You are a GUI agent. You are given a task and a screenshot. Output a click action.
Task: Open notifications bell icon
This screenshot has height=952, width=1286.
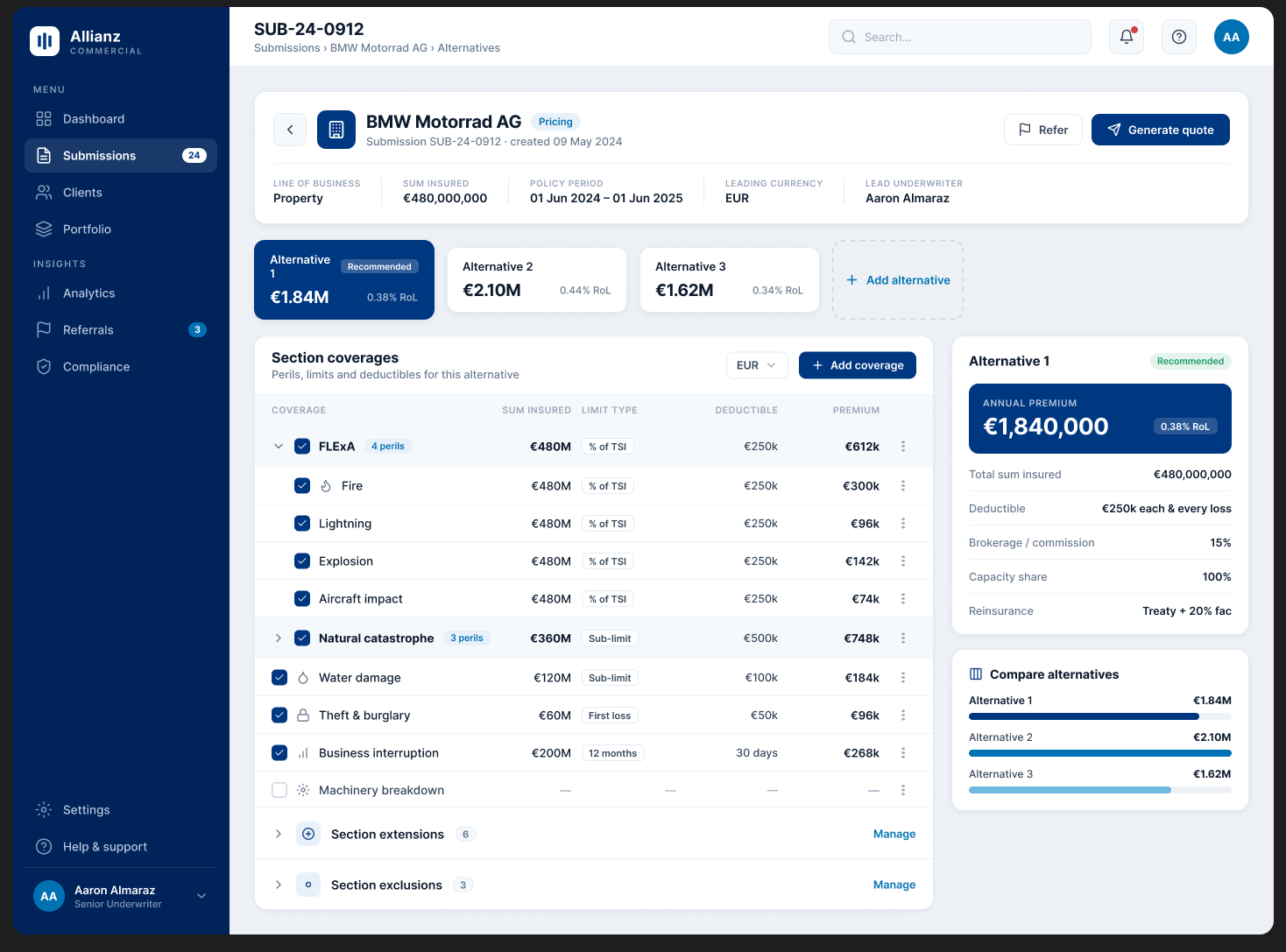pos(1127,37)
